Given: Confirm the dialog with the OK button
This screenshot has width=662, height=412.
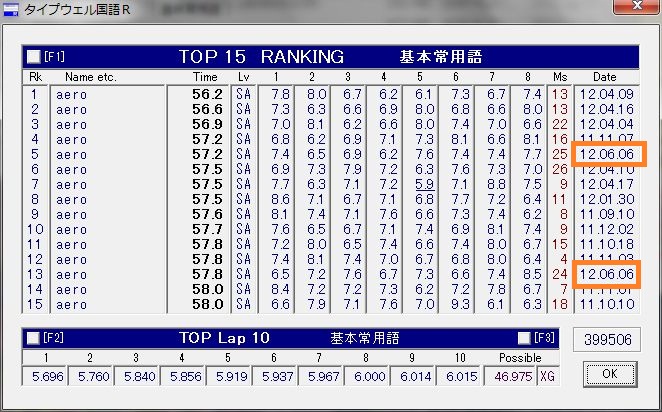Looking at the screenshot, I should 610,374.
